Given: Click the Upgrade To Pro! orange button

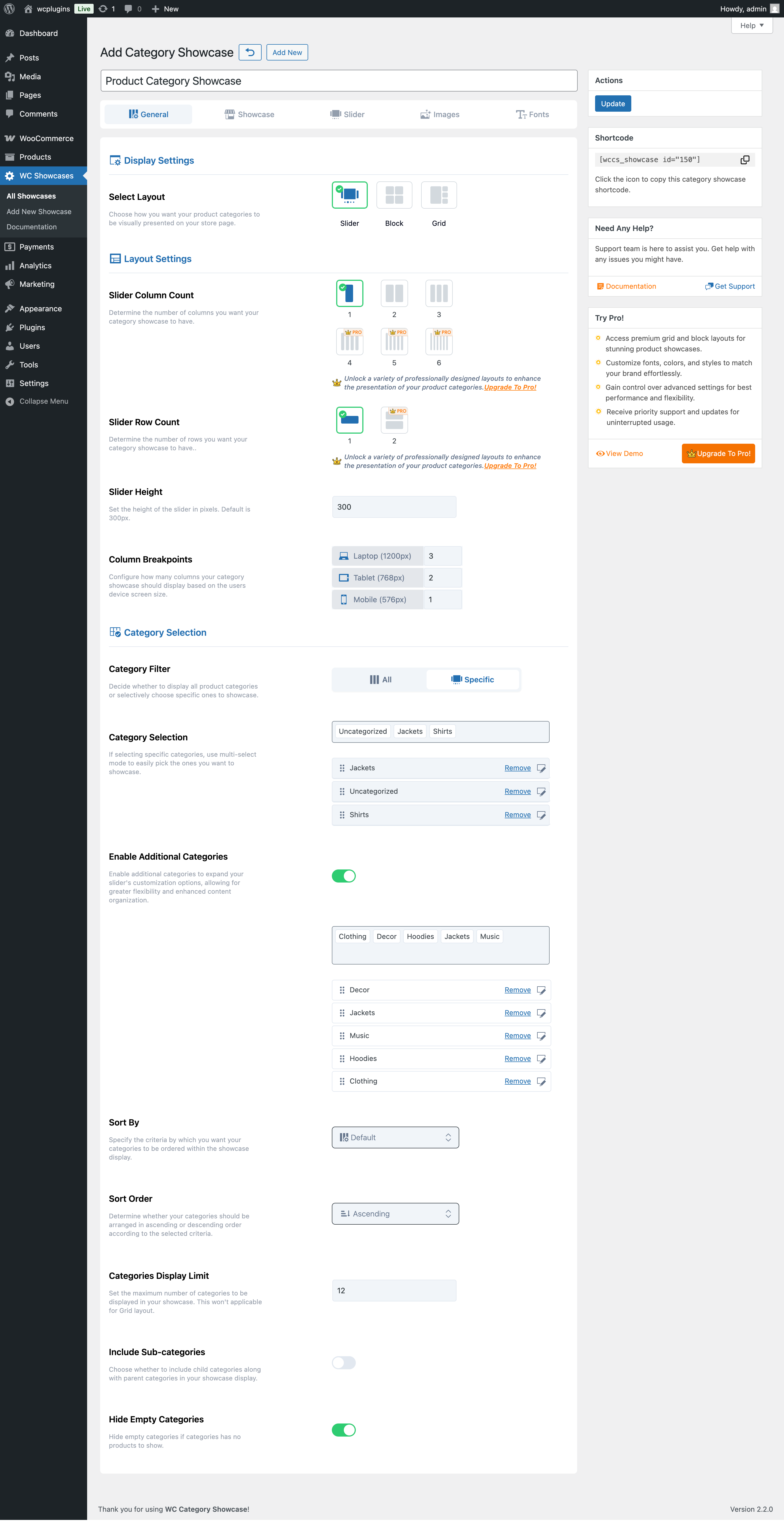Looking at the screenshot, I should [718, 454].
